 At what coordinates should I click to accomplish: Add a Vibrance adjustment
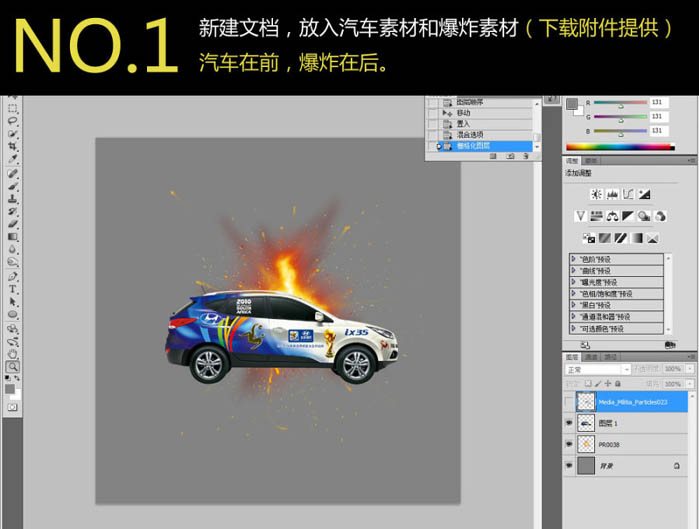(580, 216)
